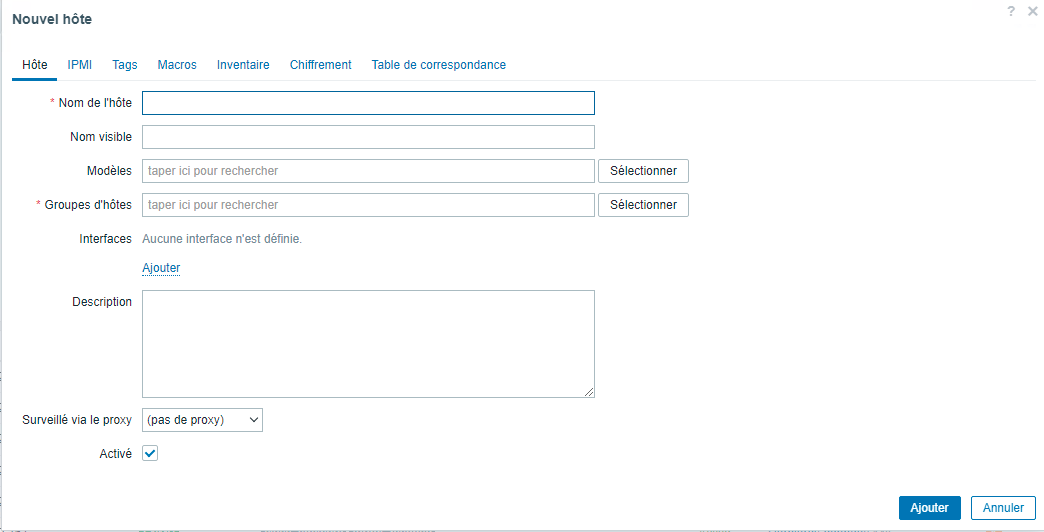
Task: Click the Groupes d'hôtes search field
Action: [368, 205]
